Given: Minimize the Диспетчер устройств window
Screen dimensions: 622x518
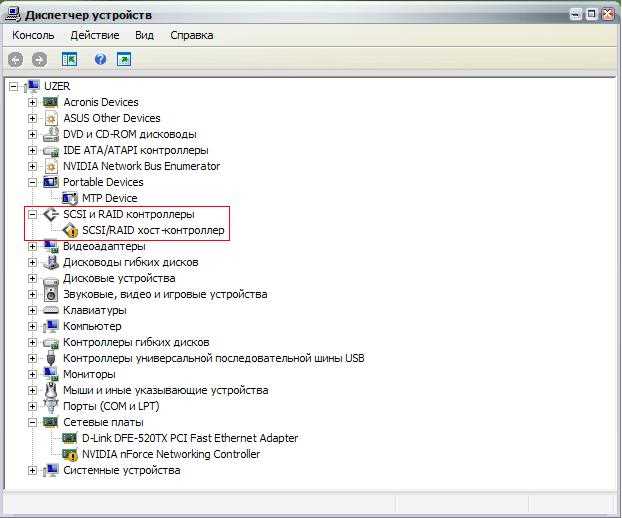Looking at the screenshot, I should 576,15.
